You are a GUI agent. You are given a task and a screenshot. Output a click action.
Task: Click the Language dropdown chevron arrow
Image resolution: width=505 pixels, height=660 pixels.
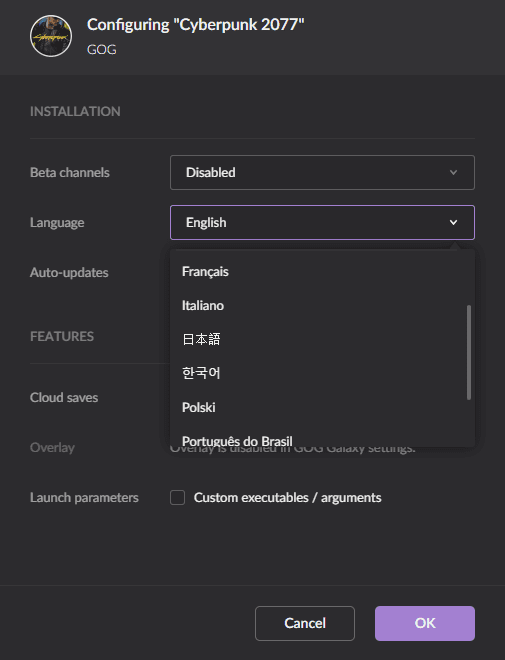[453, 222]
